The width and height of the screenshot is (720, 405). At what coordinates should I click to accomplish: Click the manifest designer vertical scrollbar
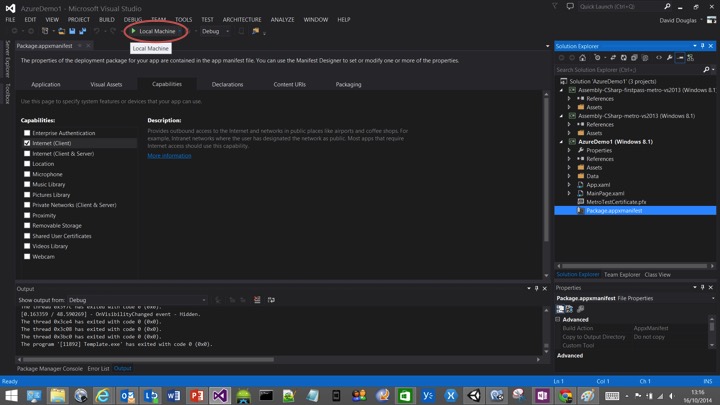point(546,169)
